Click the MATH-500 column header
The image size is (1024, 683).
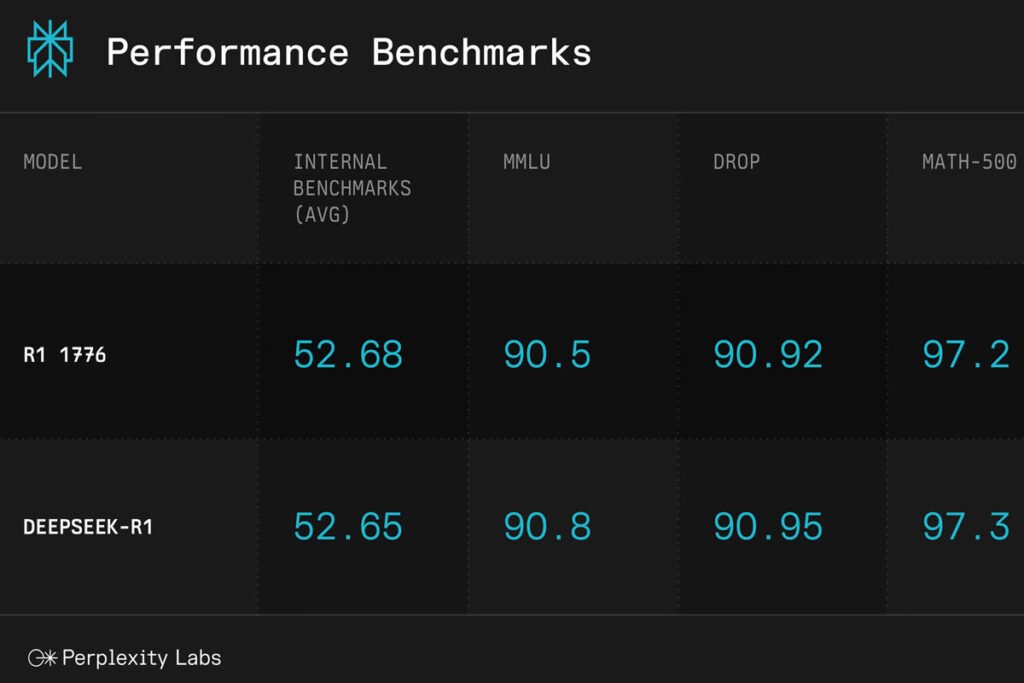(969, 161)
